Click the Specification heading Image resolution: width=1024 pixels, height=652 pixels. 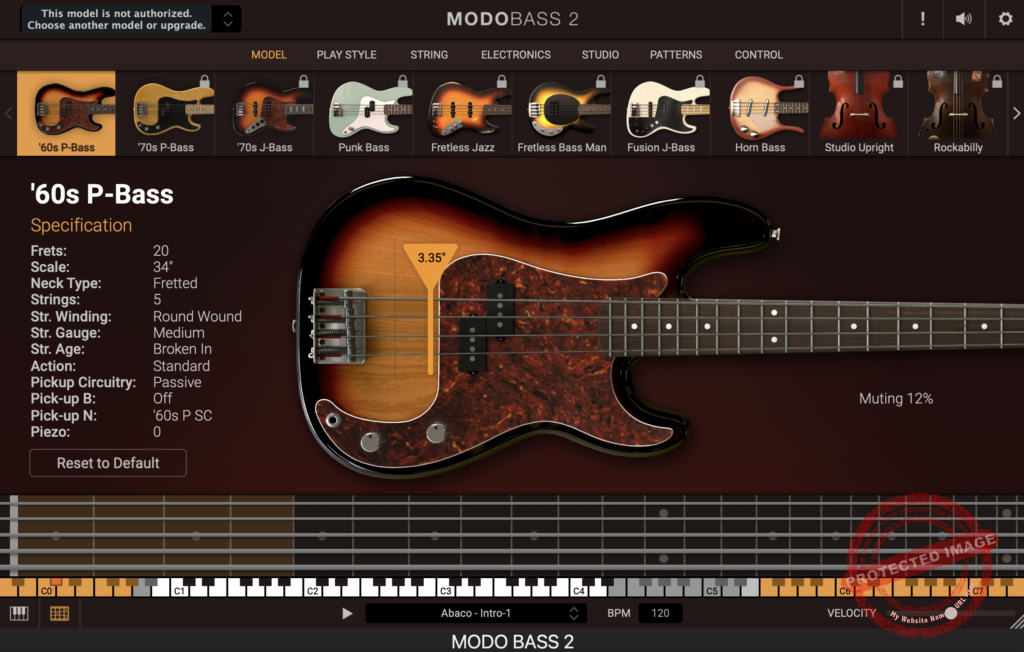(x=81, y=225)
